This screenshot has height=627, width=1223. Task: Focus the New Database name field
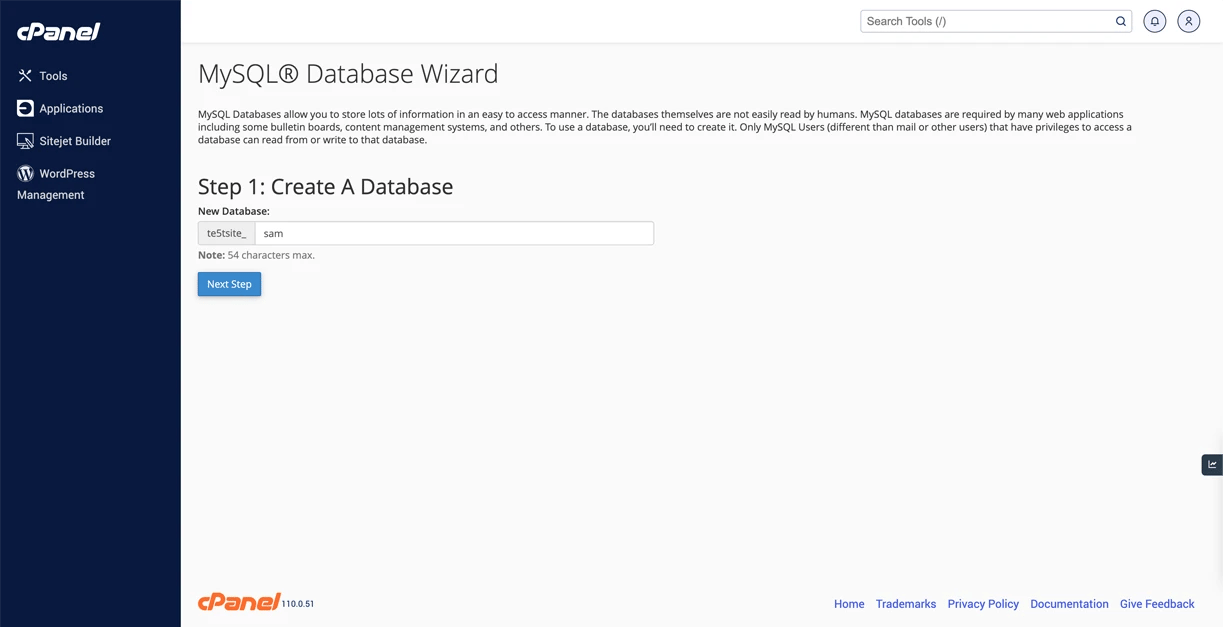pos(454,233)
